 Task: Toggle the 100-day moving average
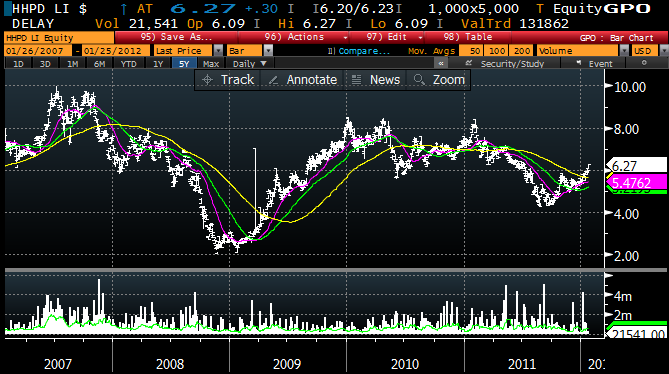click(497, 51)
